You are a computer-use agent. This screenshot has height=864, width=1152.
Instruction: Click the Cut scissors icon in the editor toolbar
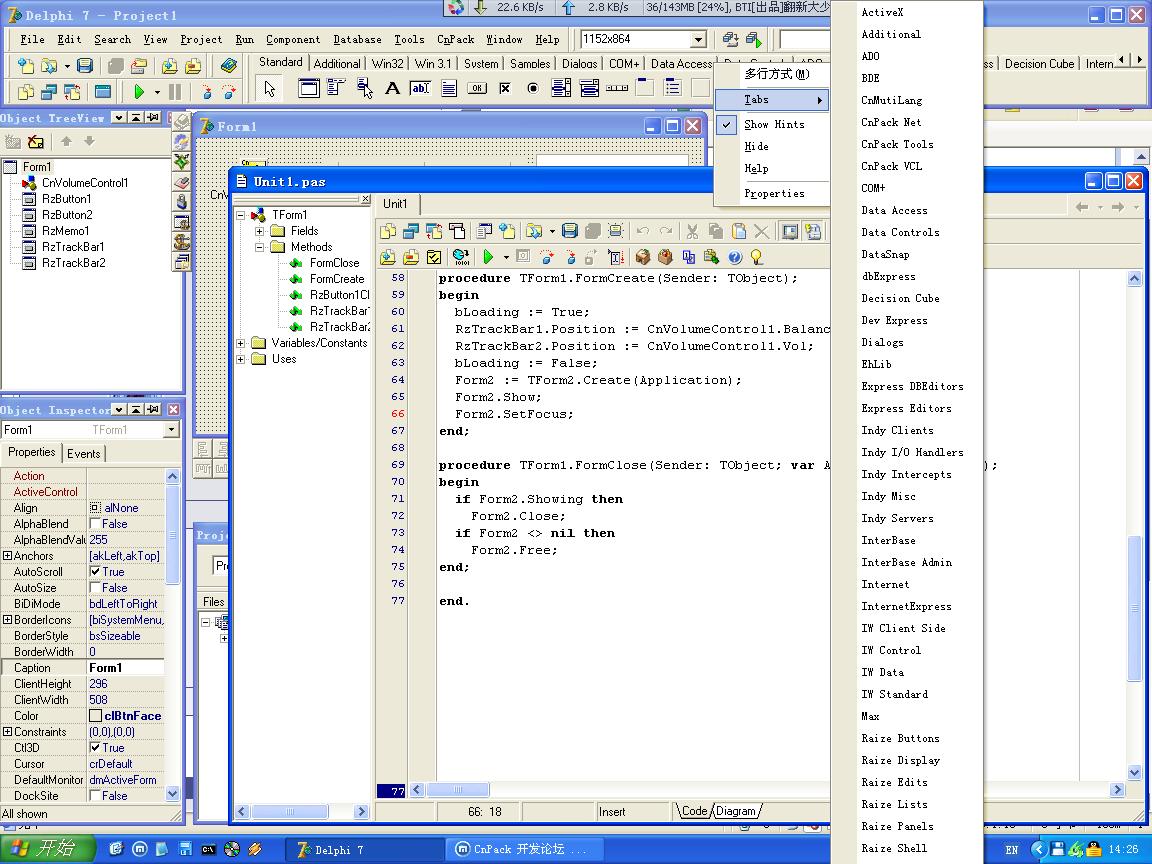691,231
